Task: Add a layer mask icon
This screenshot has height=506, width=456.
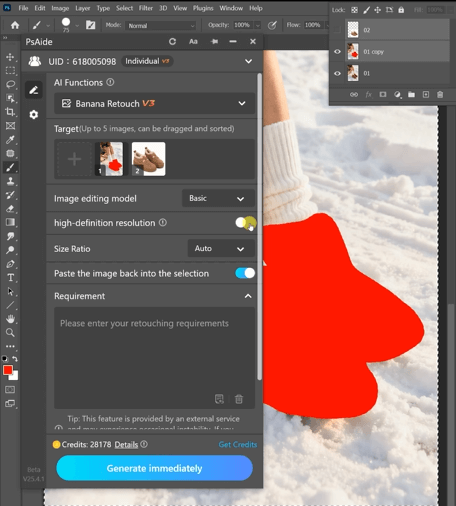Action: coord(383,95)
